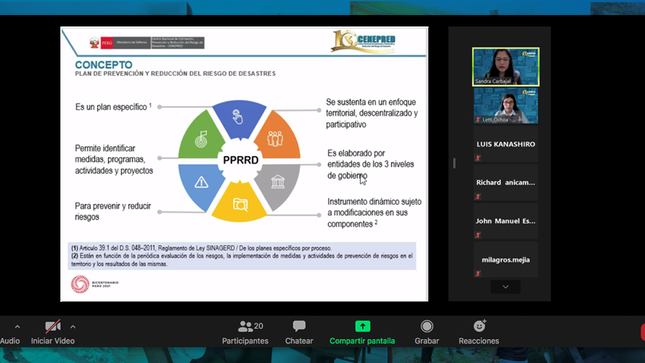Viewport: 645px width, 363px height.
Task: Open the Chatear chat window
Action: (299, 333)
